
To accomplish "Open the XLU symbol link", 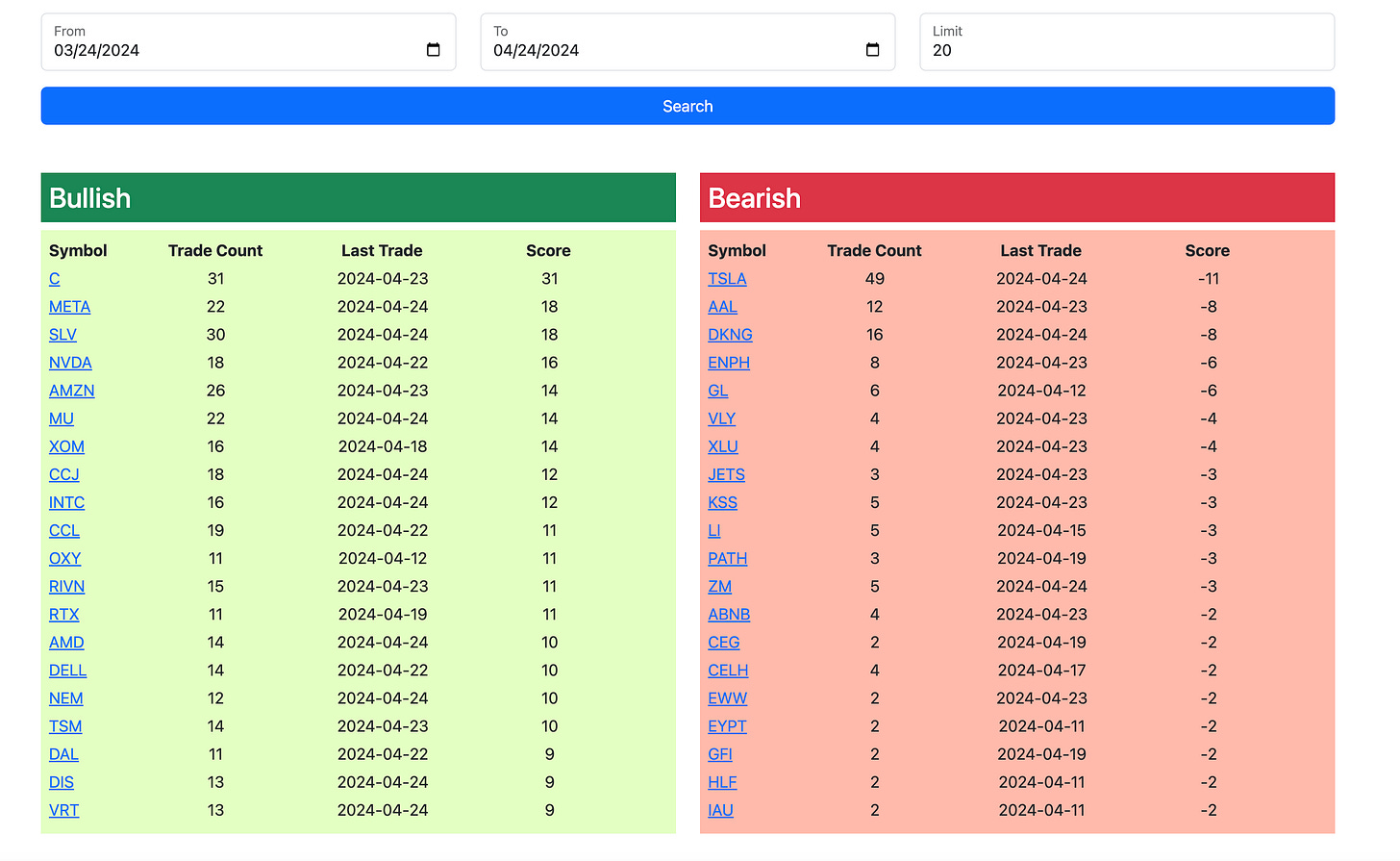I will (723, 446).
